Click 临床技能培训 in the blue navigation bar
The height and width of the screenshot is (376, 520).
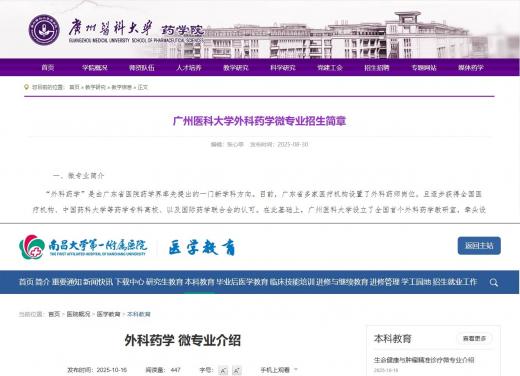292,282
